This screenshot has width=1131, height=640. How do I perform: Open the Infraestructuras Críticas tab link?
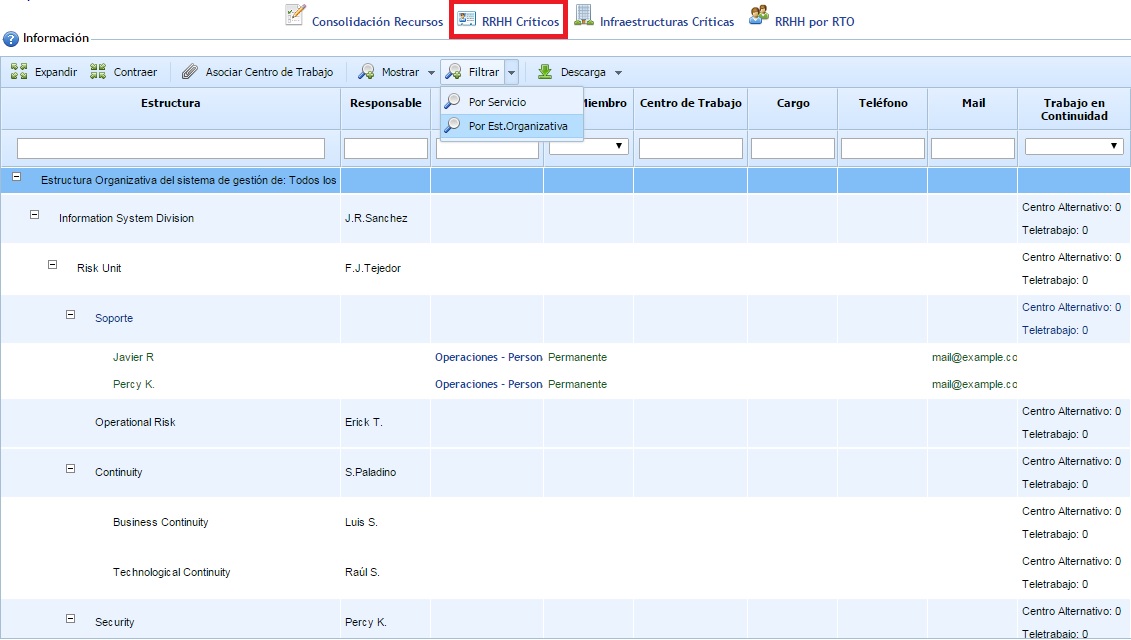pyautogui.click(x=666, y=21)
